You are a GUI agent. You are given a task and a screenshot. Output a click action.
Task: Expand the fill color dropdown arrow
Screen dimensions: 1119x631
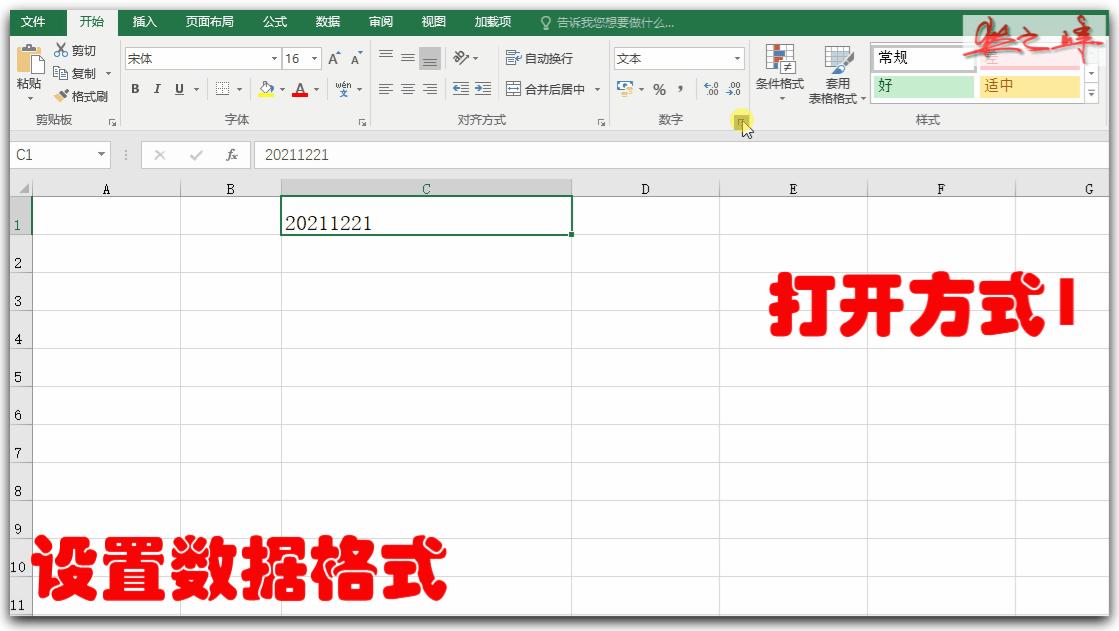point(282,90)
